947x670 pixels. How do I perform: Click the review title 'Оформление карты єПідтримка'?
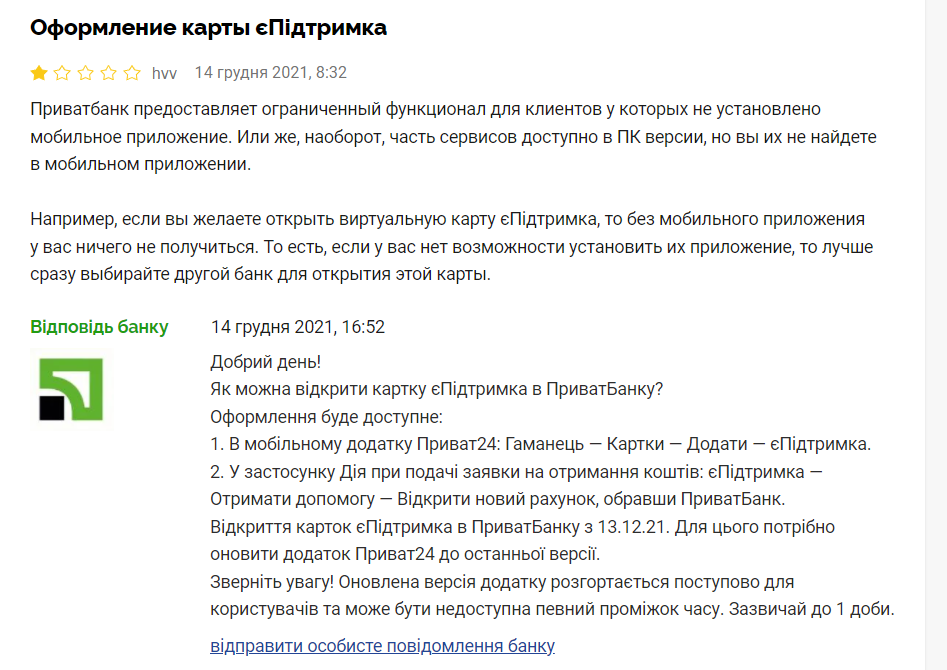pyautogui.click(x=208, y=28)
